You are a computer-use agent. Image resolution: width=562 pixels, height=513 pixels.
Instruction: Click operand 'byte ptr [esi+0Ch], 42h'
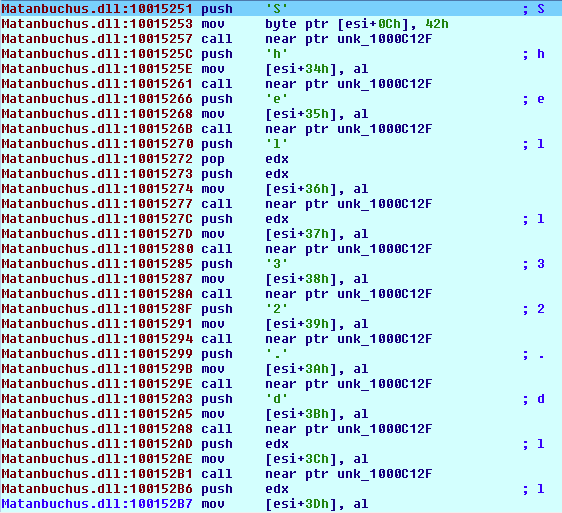[357, 24]
